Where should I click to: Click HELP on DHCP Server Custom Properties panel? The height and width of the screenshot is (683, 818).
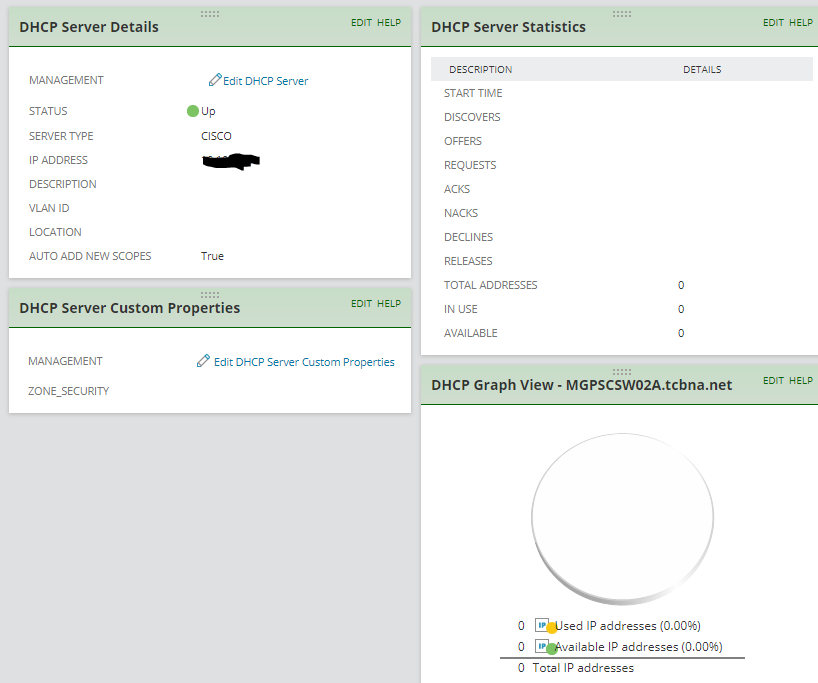pyautogui.click(x=389, y=303)
